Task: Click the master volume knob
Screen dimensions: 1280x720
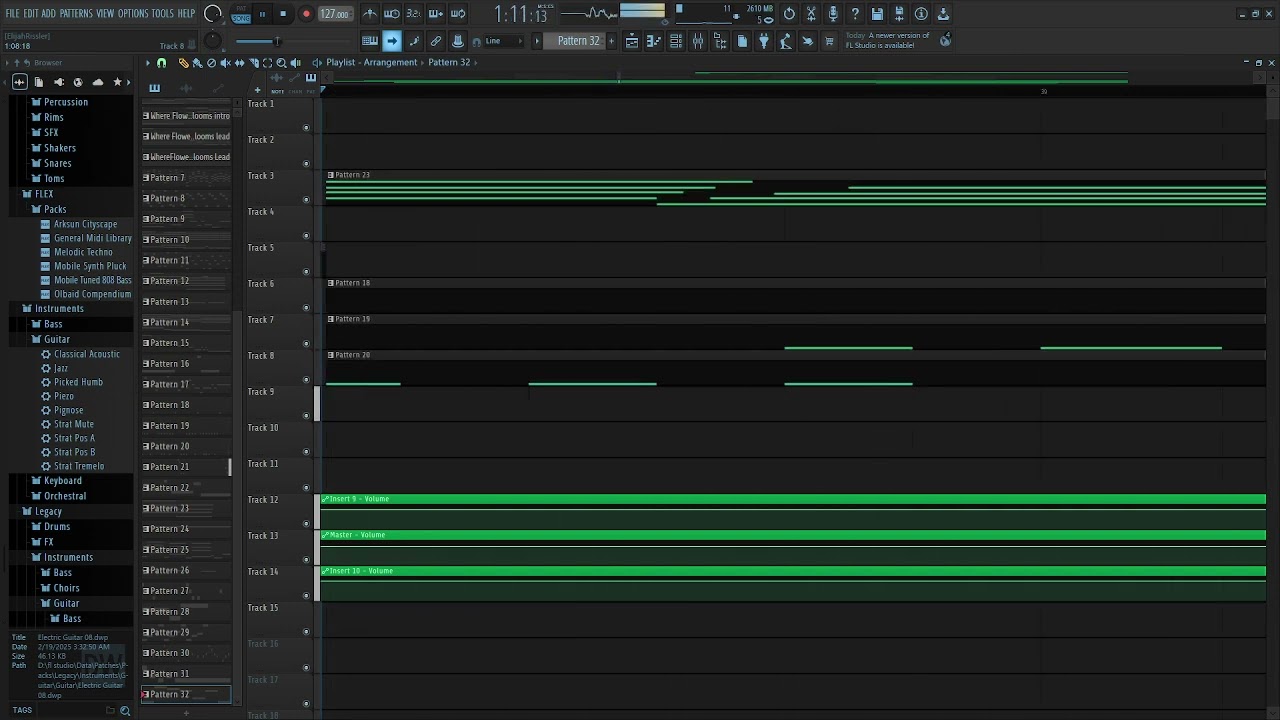Action: pyautogui.click(x=212, y=14)
